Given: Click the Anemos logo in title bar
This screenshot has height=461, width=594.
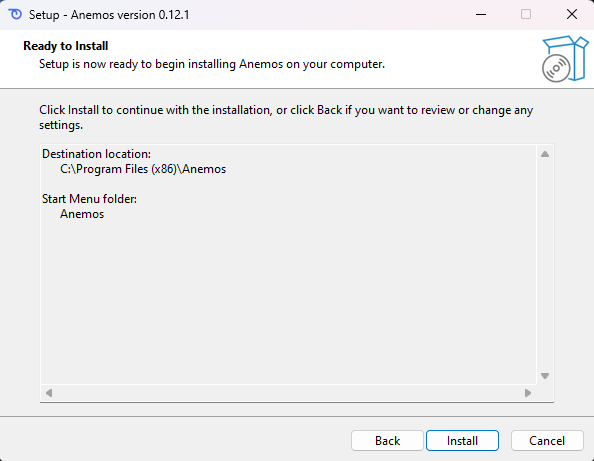Looking at the screenshot, I should [x=15, y=14].
